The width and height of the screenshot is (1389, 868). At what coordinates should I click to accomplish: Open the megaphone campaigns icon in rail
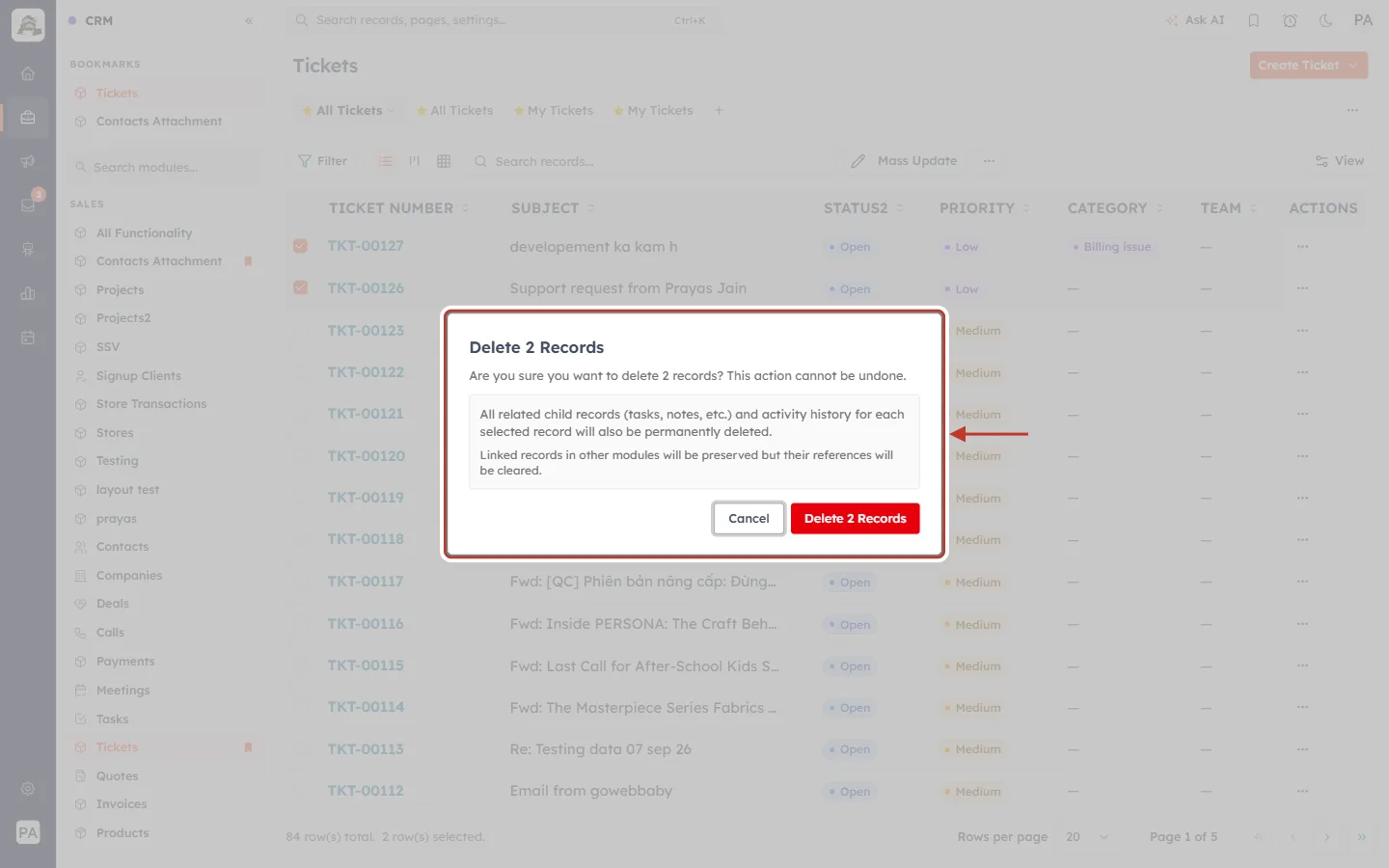tap(28, 161)
